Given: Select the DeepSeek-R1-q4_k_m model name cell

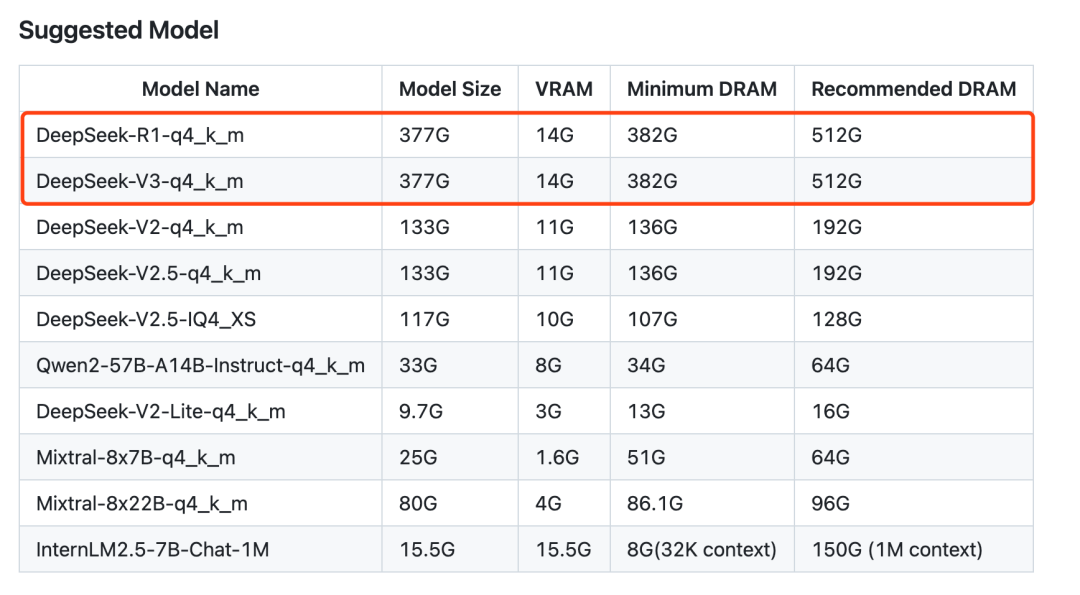Looking at the screenshot, I should click(x=140, y=135).
